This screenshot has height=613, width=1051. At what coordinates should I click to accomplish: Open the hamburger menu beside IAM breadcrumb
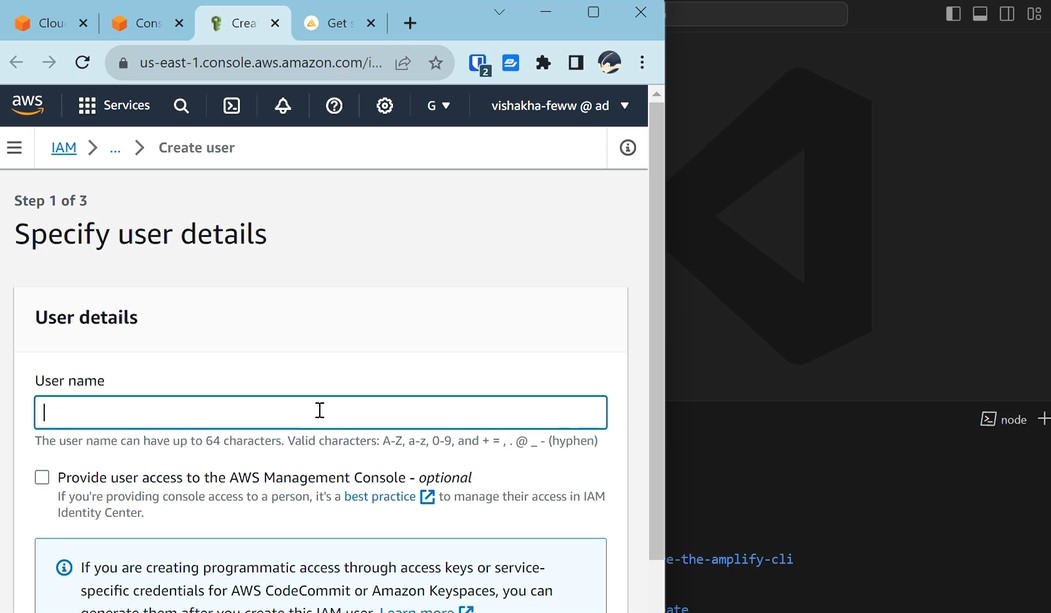15,147
